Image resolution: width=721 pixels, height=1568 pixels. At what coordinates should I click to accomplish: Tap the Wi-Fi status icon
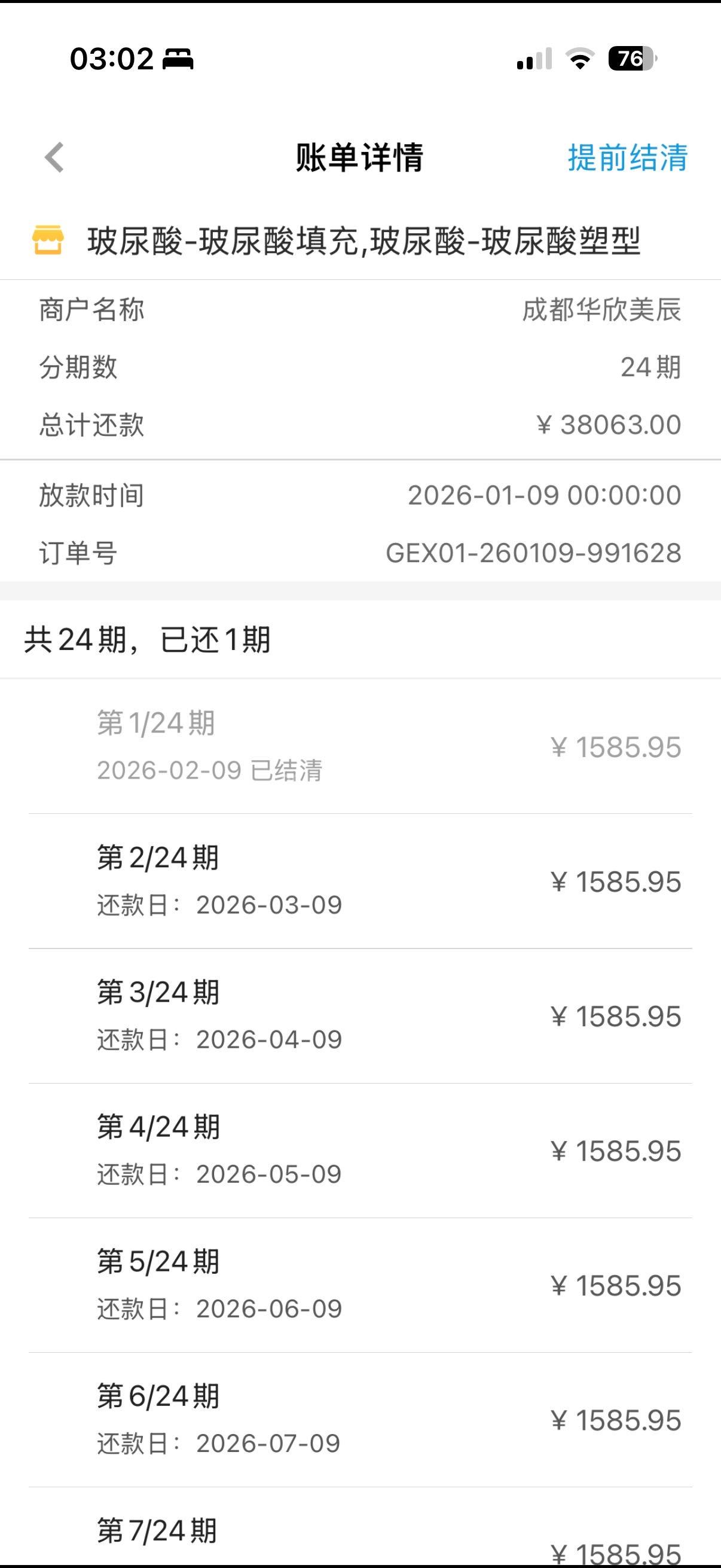pos(580,59)
